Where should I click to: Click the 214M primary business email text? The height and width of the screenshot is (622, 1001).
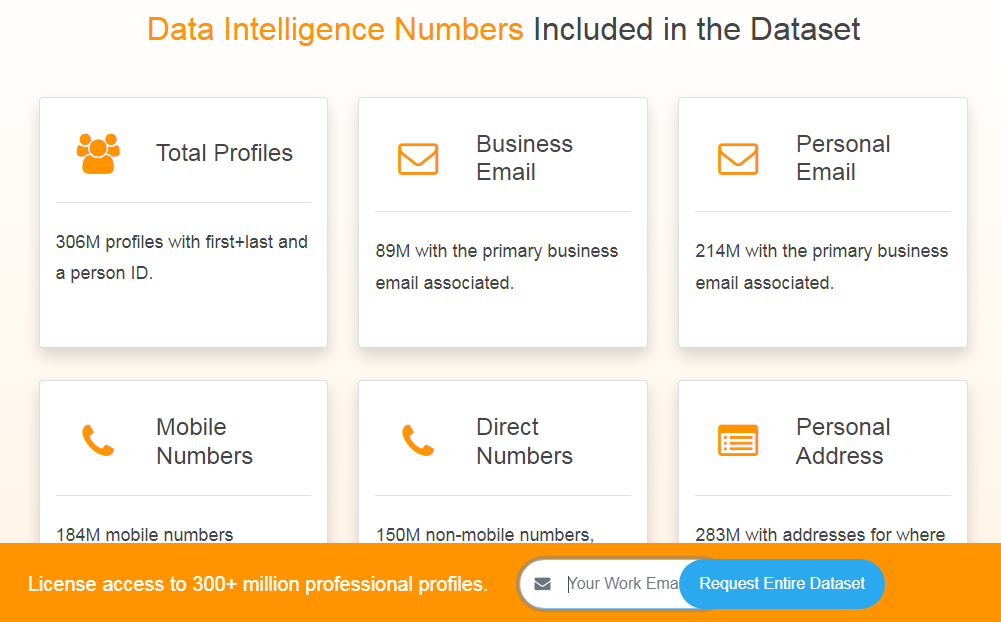(x=821, y=267)
